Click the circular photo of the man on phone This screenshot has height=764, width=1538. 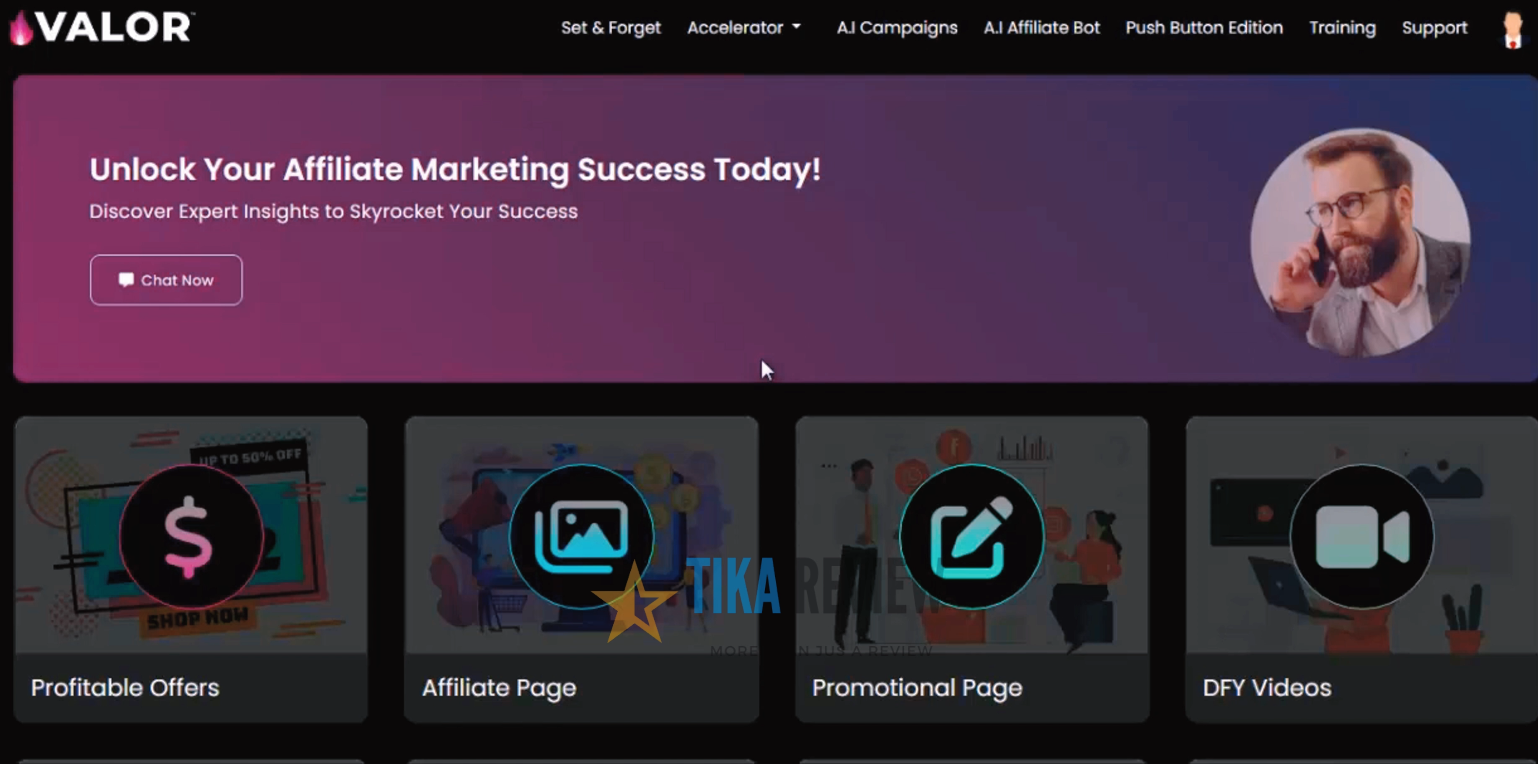pos(1361,240)
